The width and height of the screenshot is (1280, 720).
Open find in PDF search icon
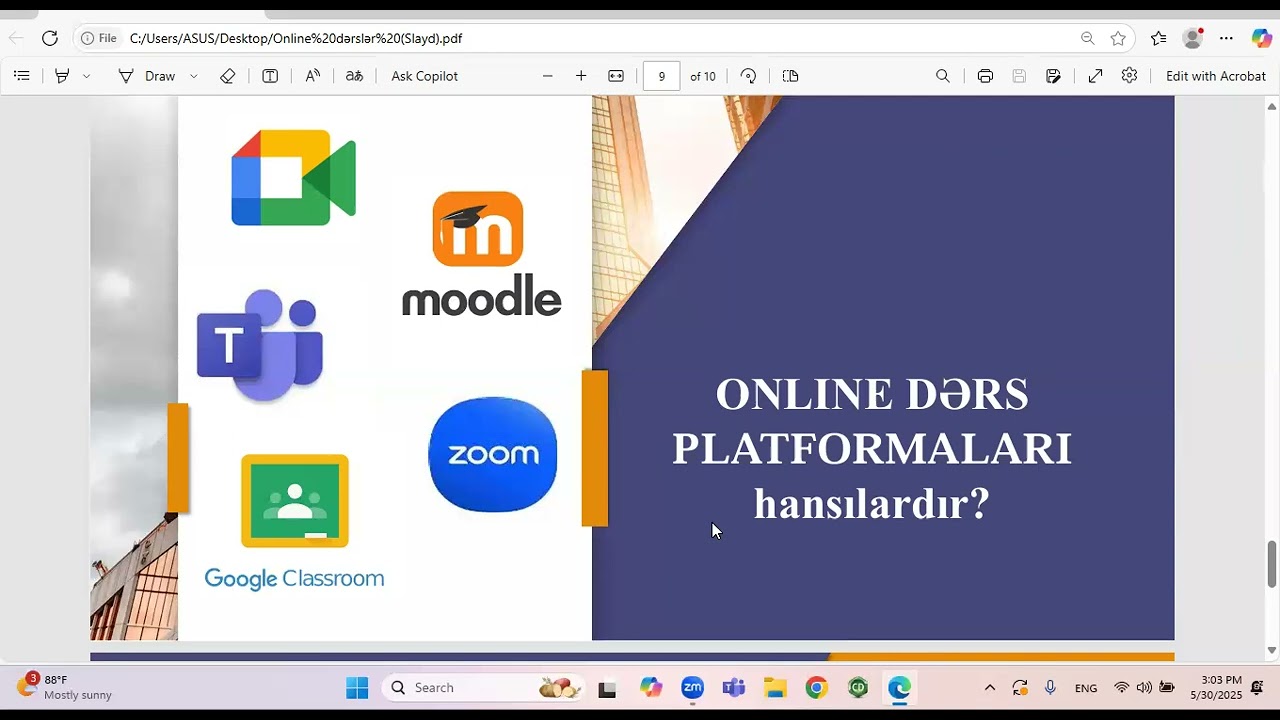[943, 76]
